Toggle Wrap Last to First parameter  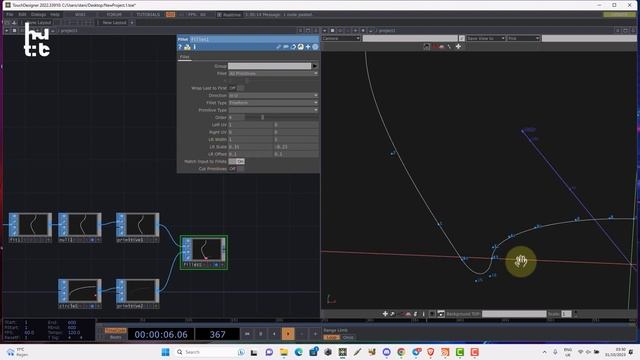(236, 88)
